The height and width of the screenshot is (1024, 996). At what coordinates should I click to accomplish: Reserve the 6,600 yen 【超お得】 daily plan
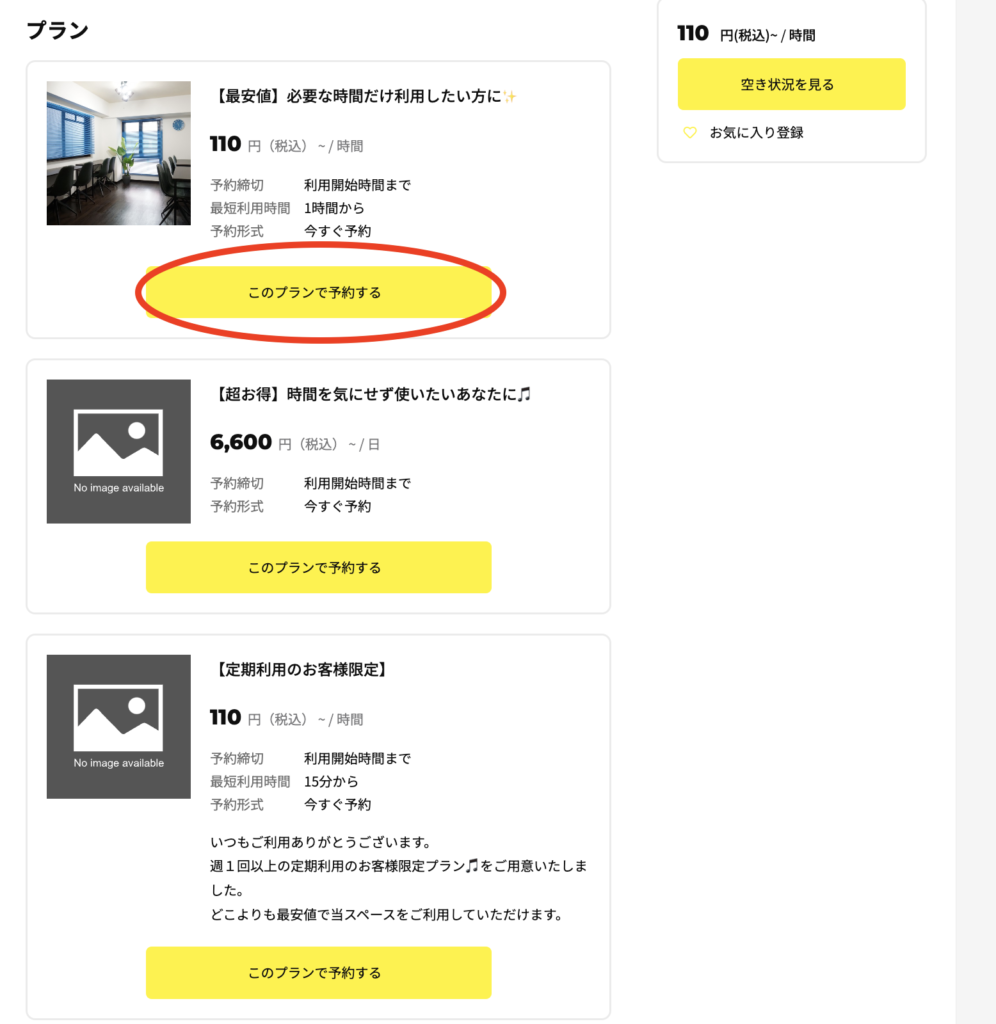318,567
